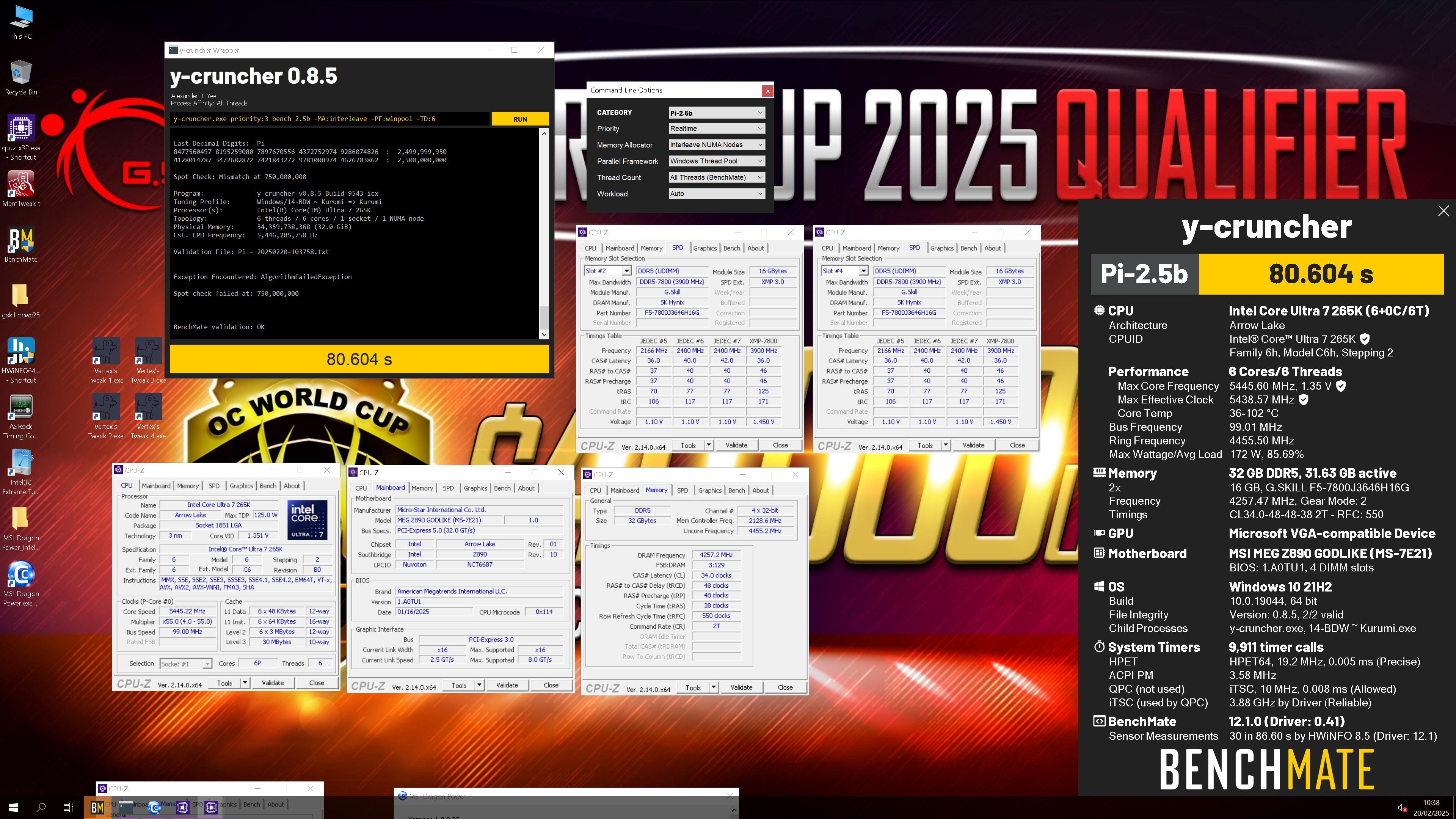Screen dimensions: 1456x819
Task: Open This PC desktop icon
Action: [21, 22]
